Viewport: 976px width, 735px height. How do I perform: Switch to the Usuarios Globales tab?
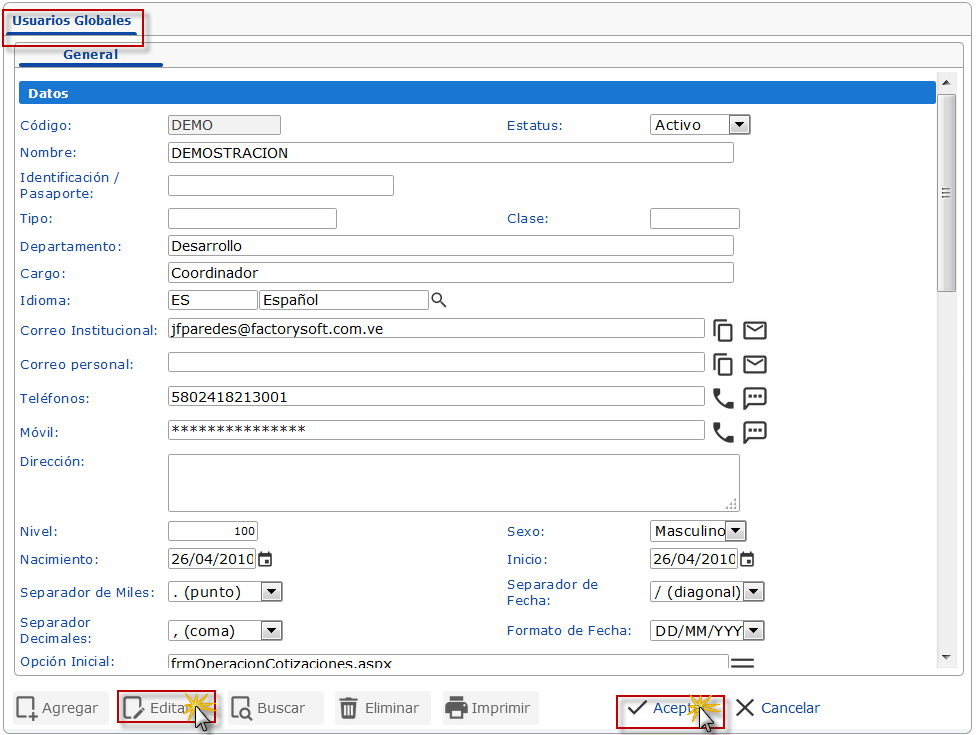click(x=71, y=21)
